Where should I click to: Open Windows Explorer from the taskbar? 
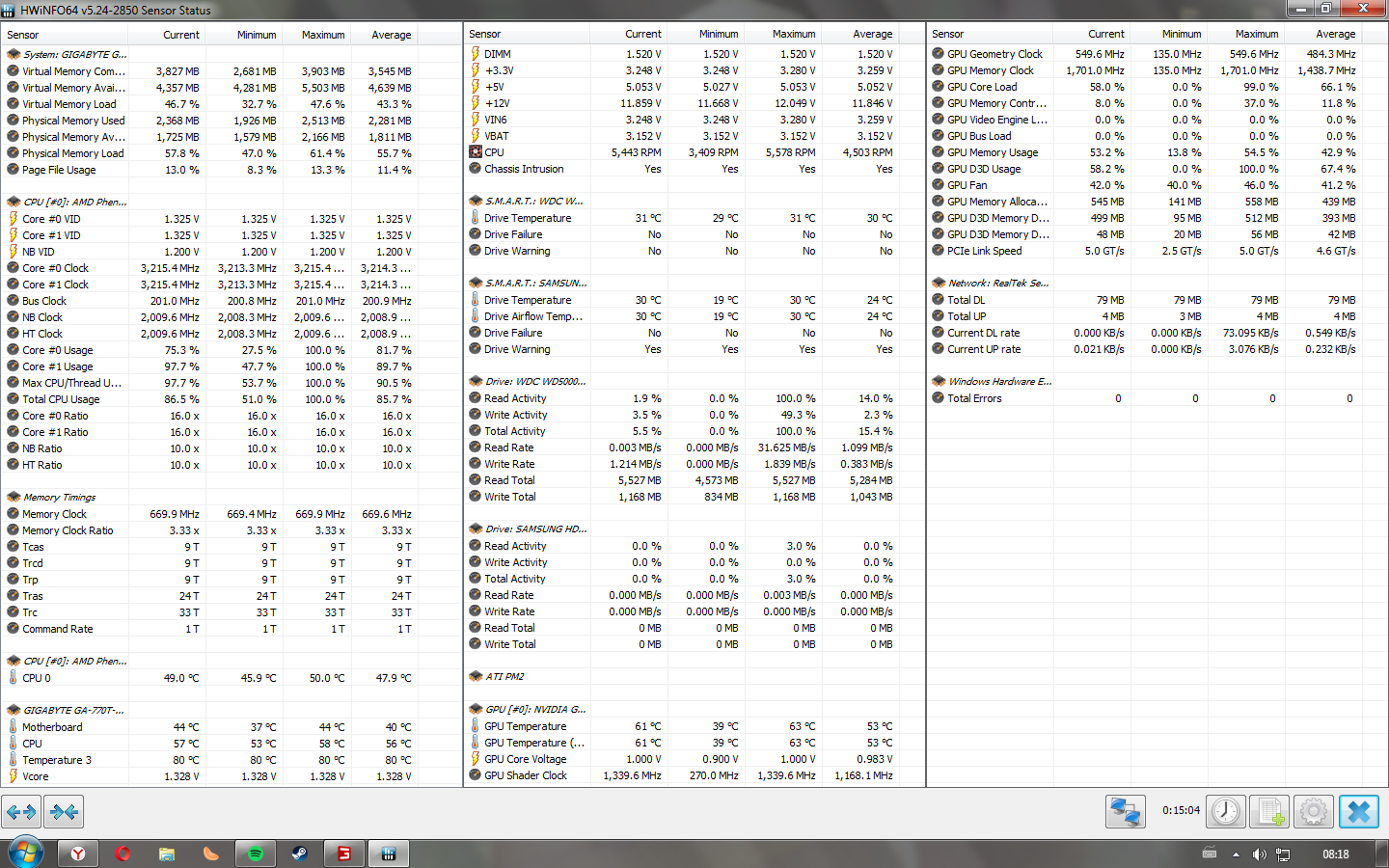[x=167, y=854]
